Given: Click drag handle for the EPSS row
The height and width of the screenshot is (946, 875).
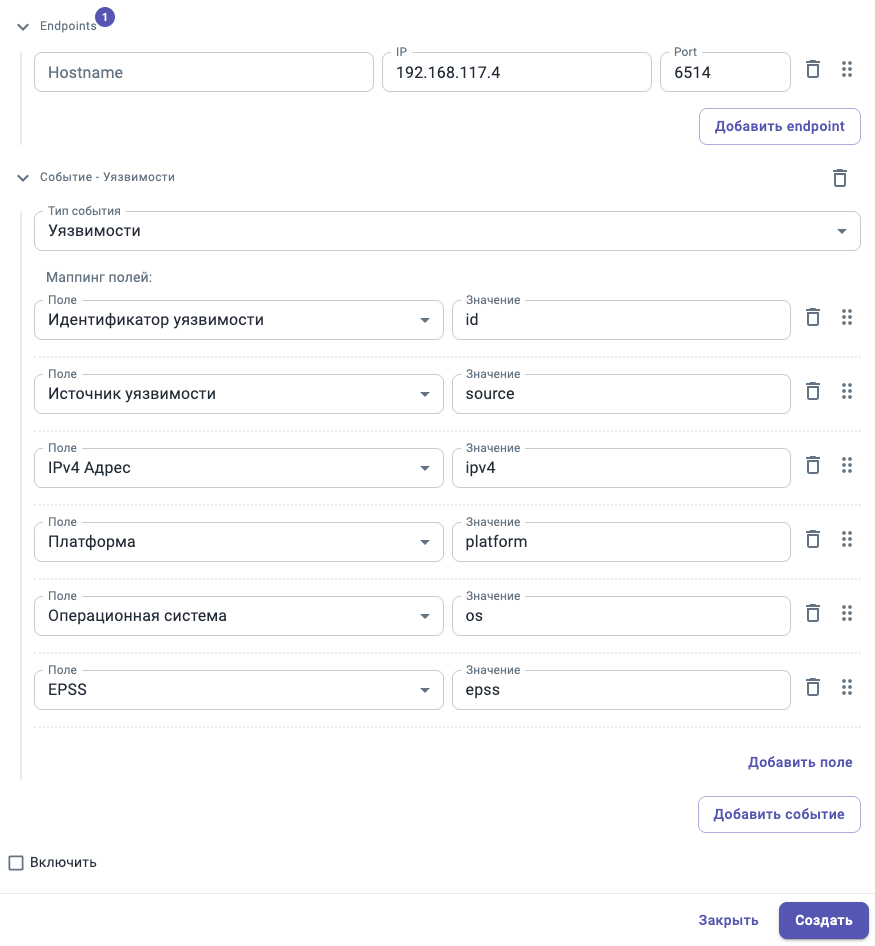Looking at the screenshot, I should point(847,688).
